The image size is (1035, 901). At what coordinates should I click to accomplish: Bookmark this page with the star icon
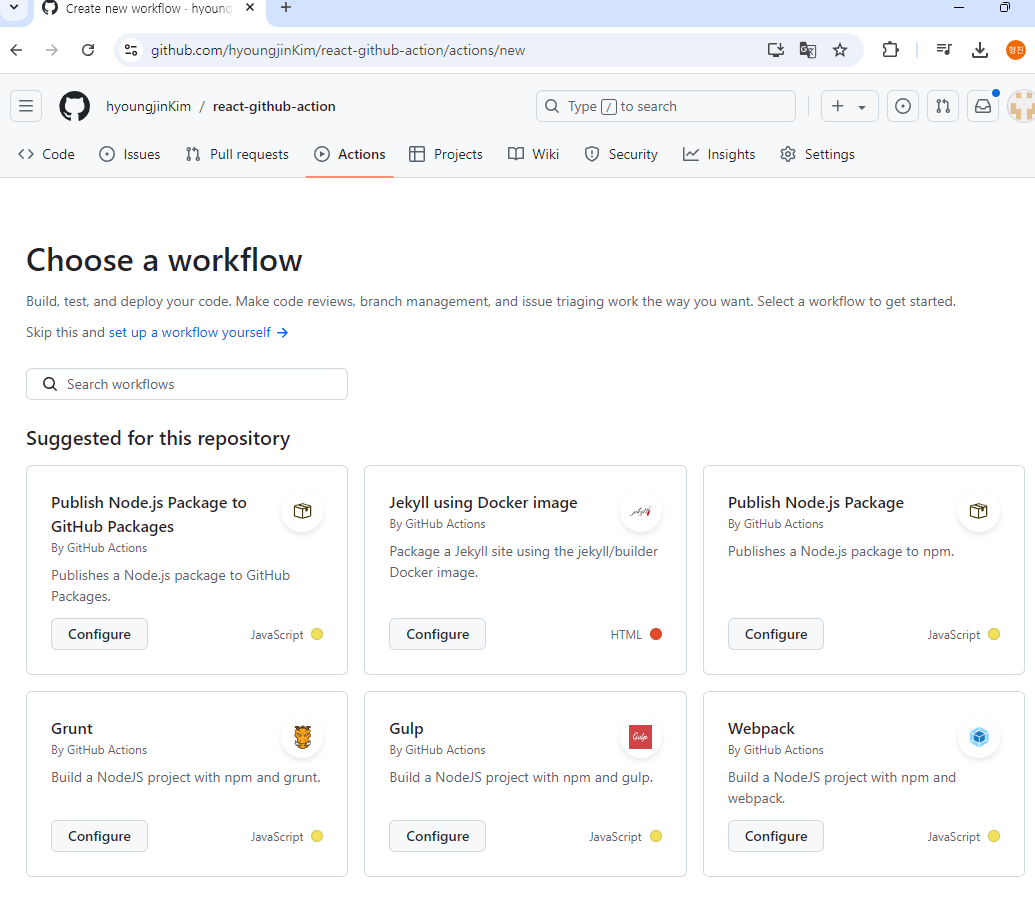pyautogui.click(x=840, y=50)
